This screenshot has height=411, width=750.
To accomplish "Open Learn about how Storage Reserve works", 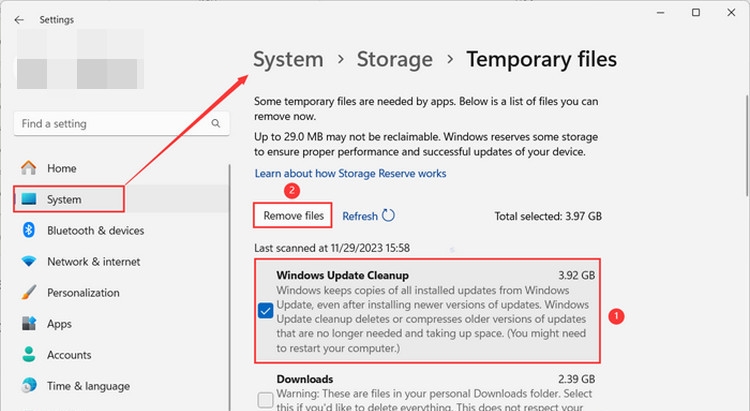I will 350,174.
